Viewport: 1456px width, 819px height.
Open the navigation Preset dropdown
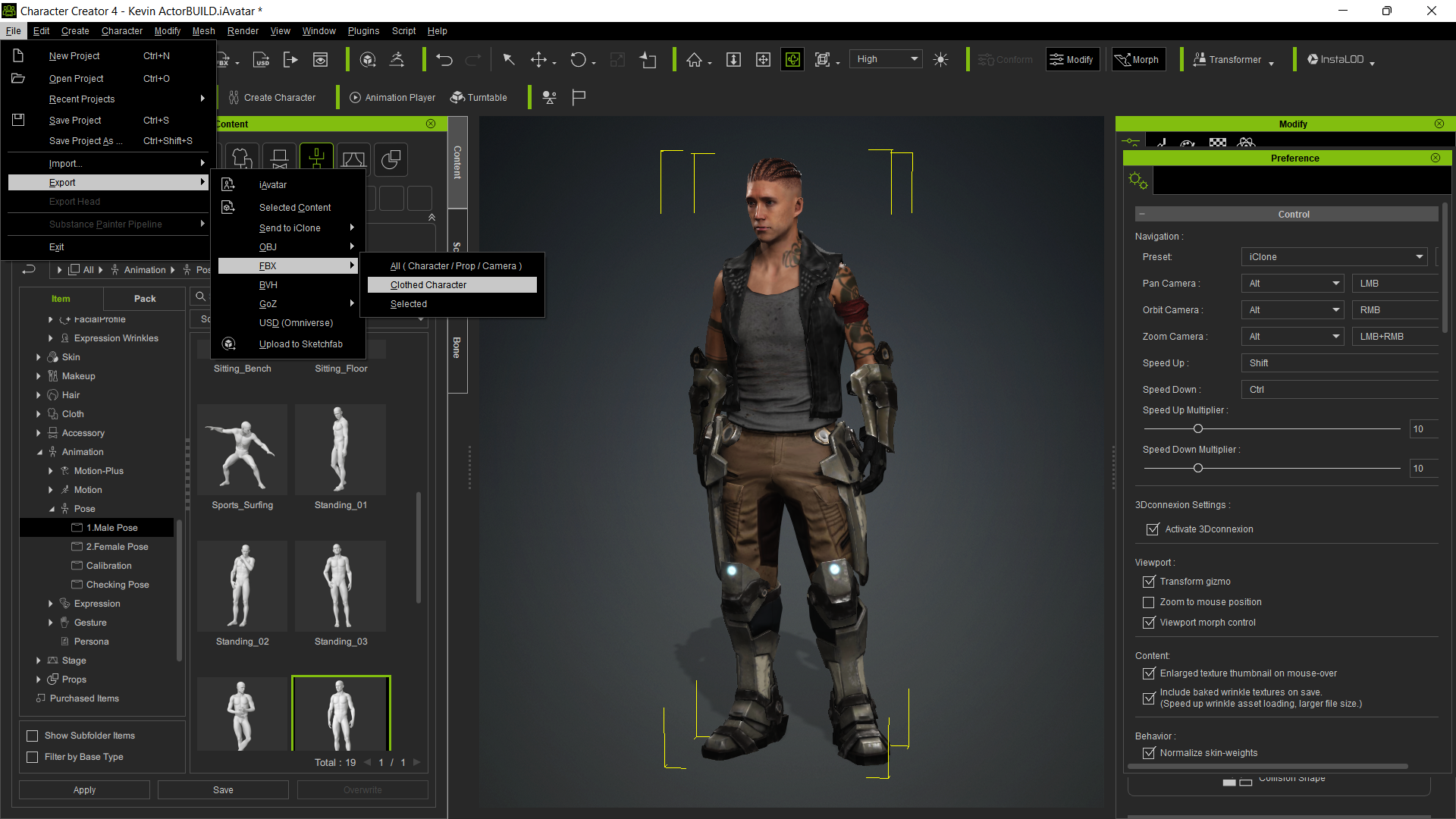tap(1333, 257)
